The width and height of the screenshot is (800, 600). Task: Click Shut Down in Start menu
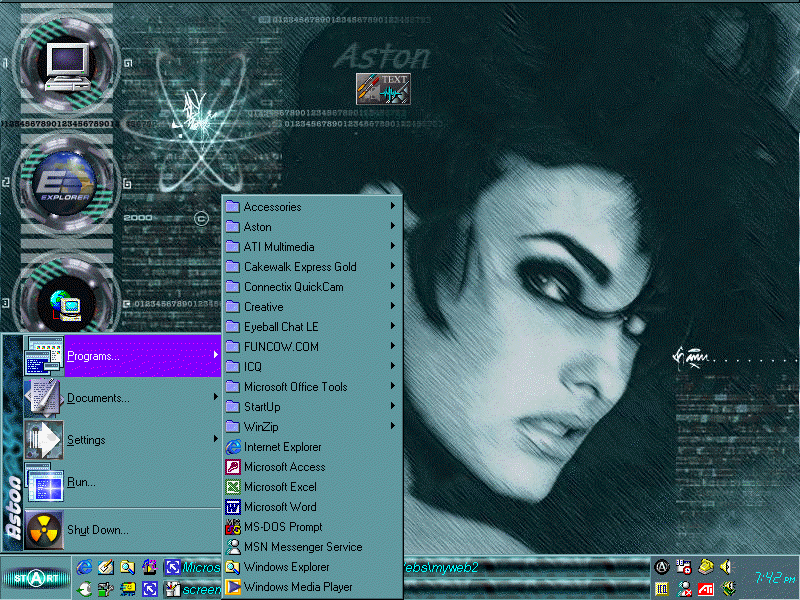pos(97,530)
